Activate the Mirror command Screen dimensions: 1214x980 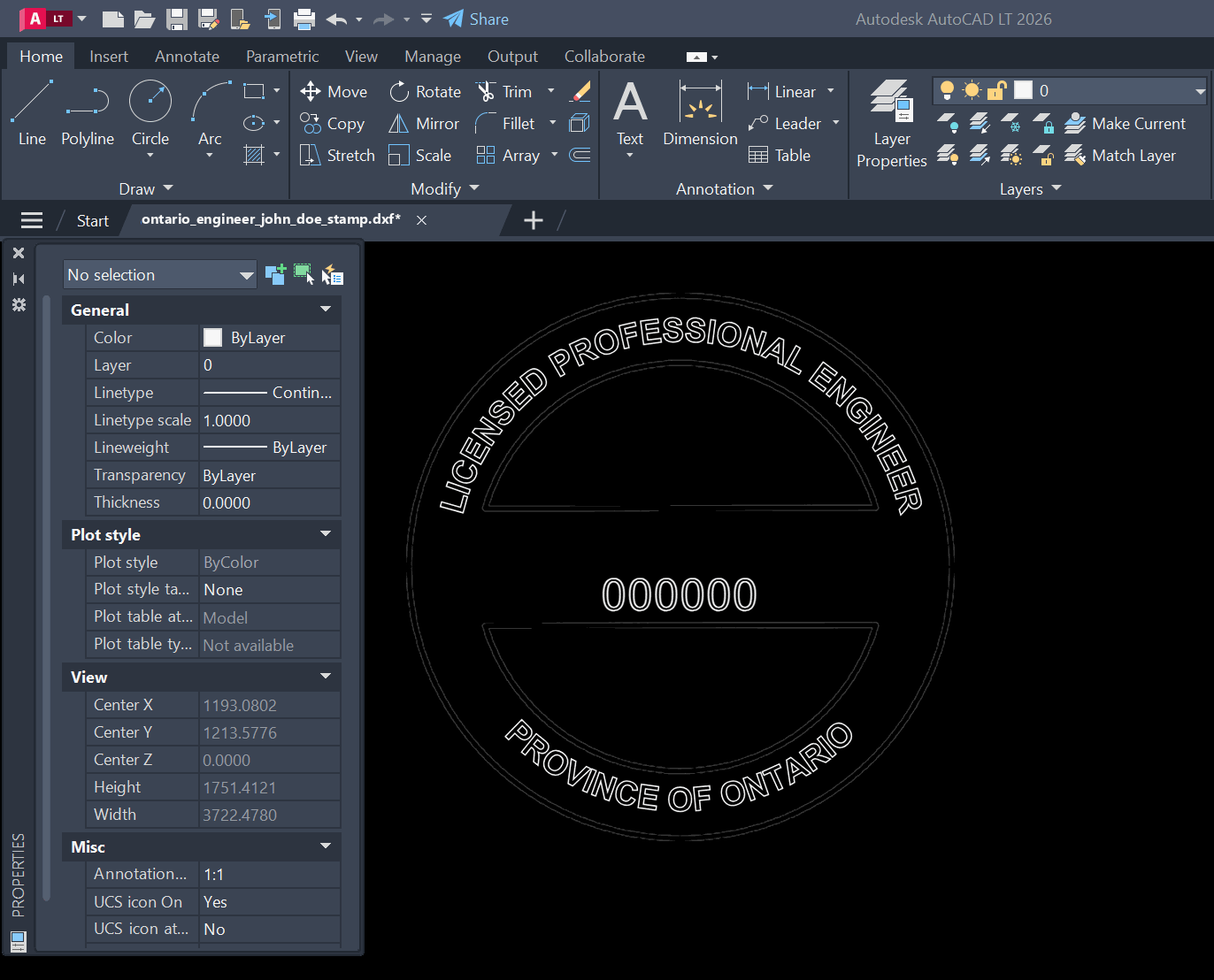[424, 124]
